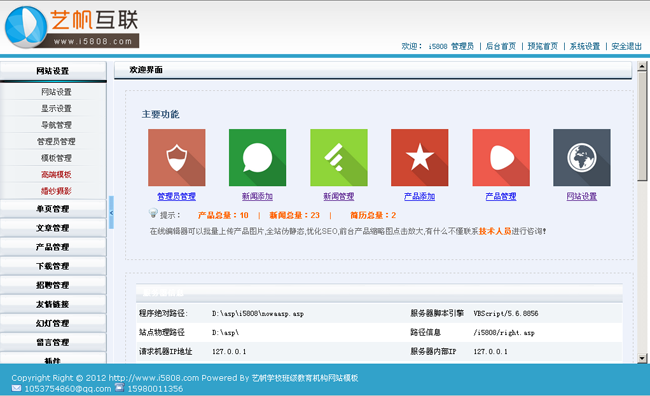Click the 新闻管理 green icon tile
The height and width of the screenshot is (396, 650).
click(x=339, y=158)
